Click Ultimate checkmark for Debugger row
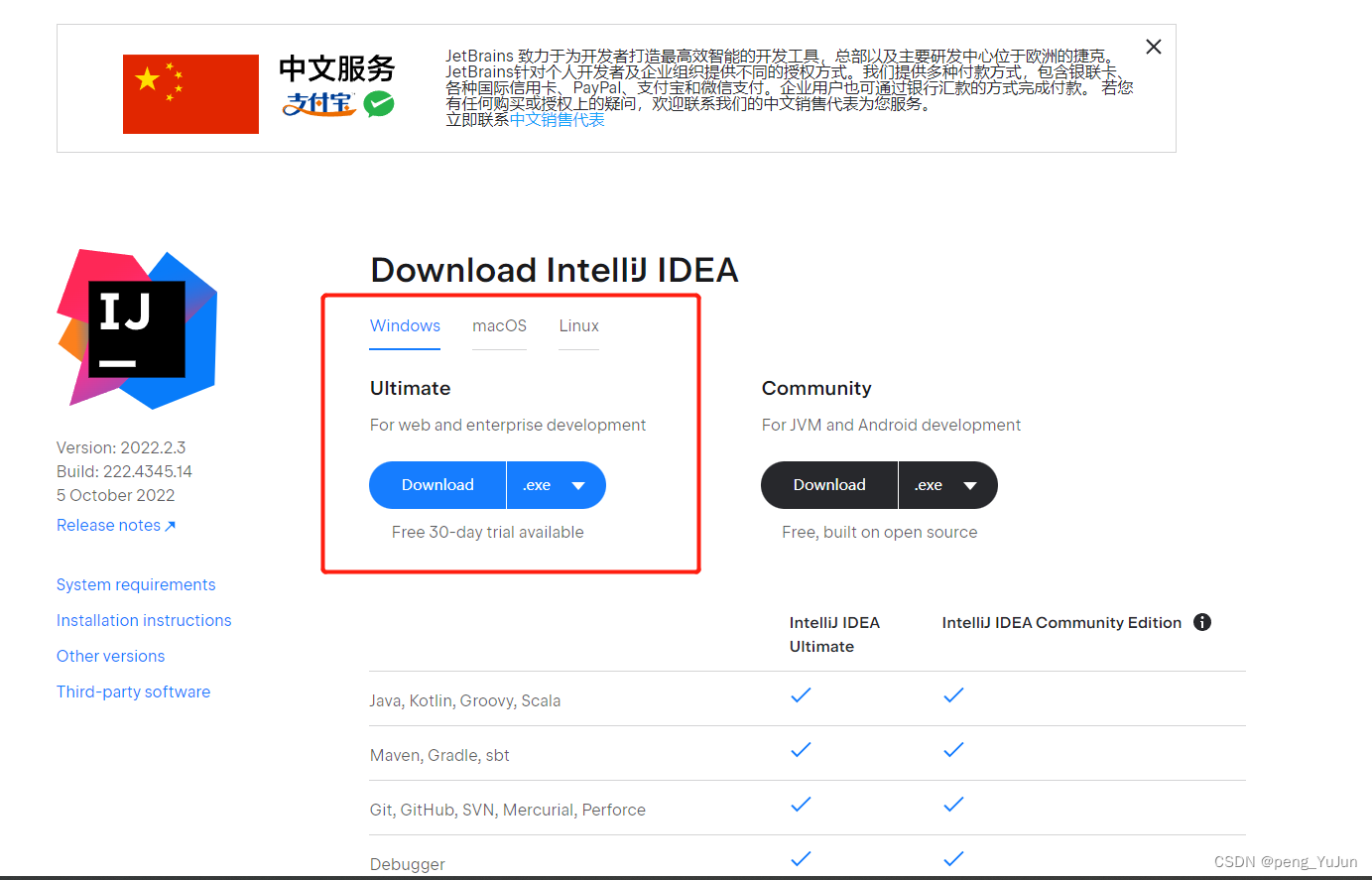This screenshot has height=880, width=1372. tap(801, 859)
